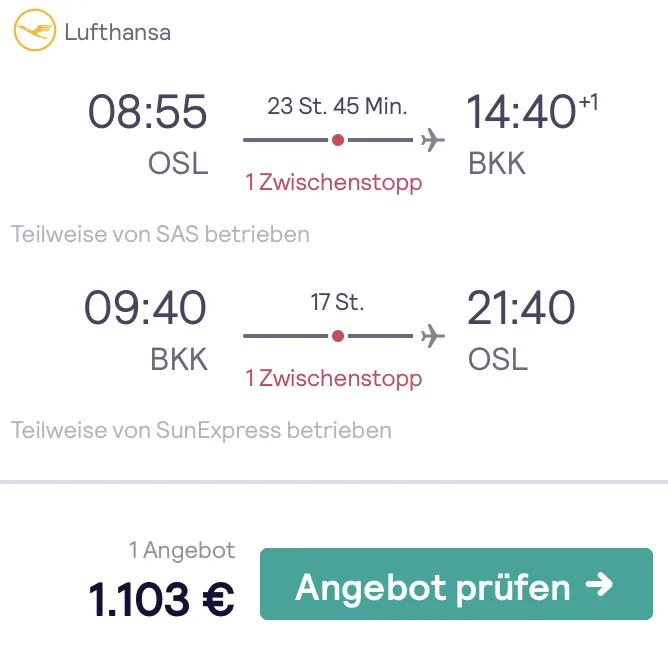Click the red stopover dot on return flight
Image resolution: width=668 pixels, height=647 pixels.
(x=338, y=336)
